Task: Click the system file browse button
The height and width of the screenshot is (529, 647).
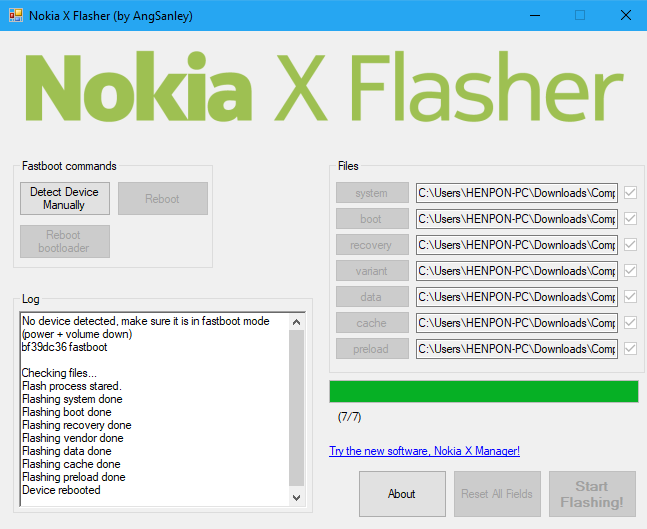Action: click(372, 193)
